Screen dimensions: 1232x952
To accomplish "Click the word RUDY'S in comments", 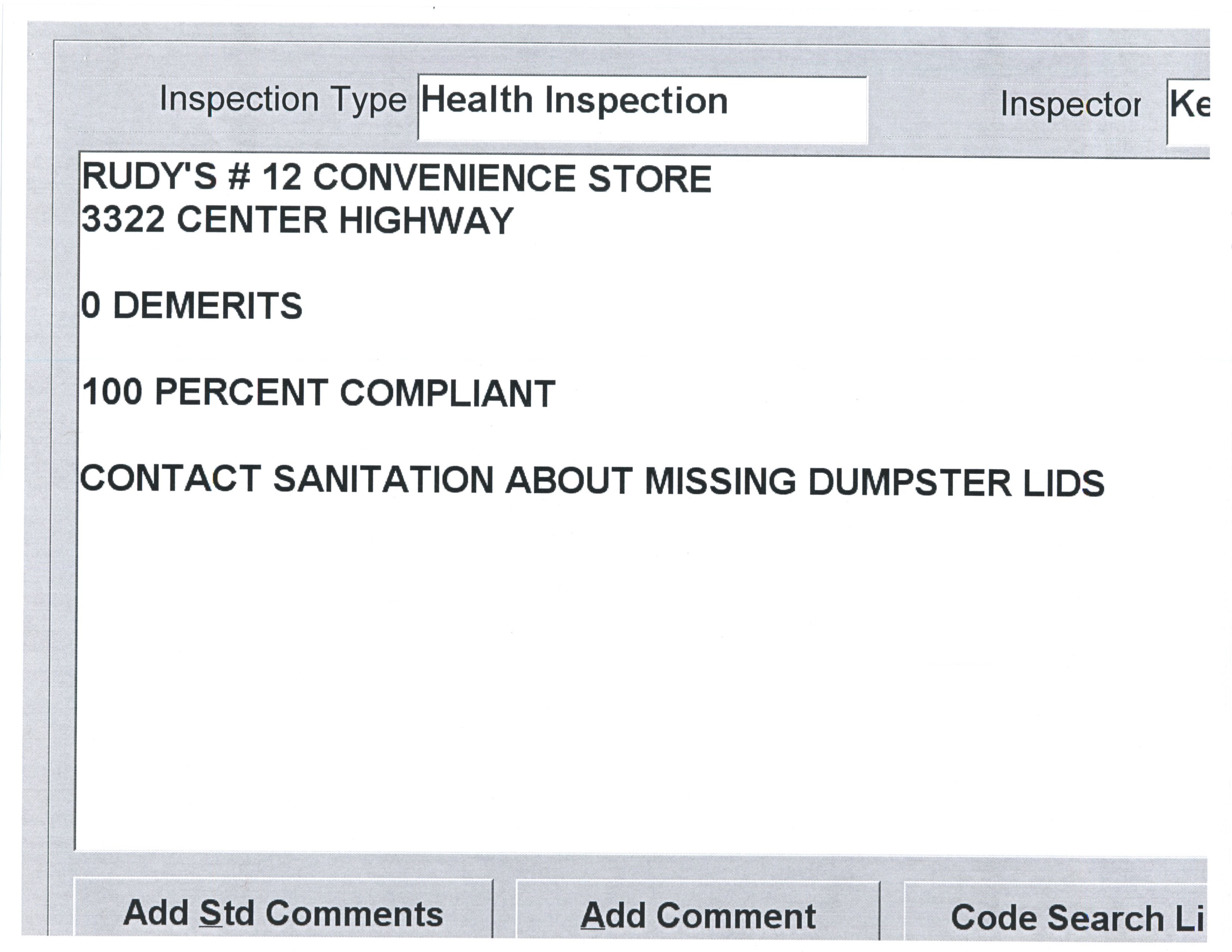I will pos(149,177).
